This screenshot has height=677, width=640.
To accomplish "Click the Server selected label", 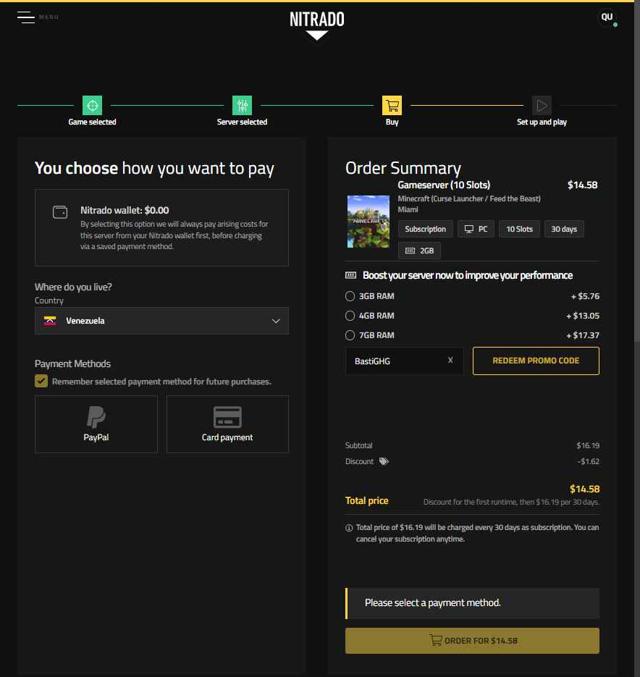I will tap(242, 122).
